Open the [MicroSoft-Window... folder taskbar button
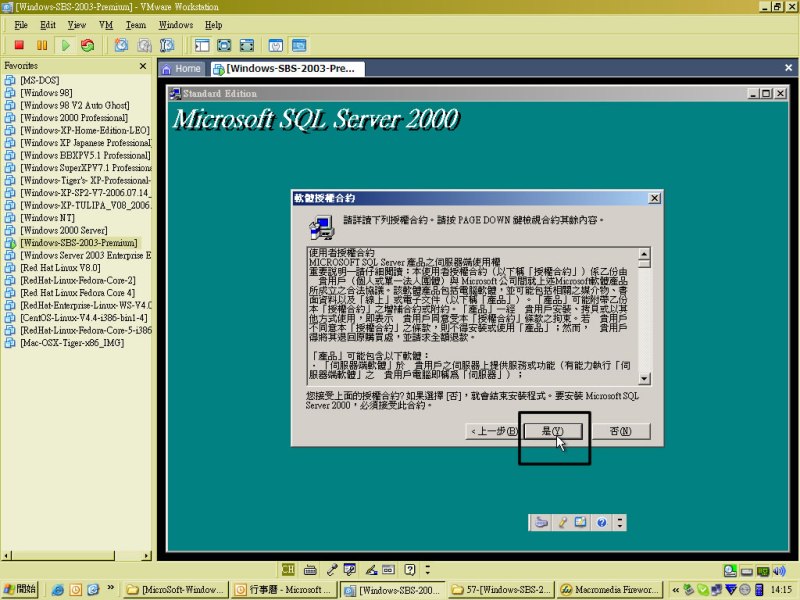This screenshot has width=800, height=600. pyautogui.click(x=176, y=590)
